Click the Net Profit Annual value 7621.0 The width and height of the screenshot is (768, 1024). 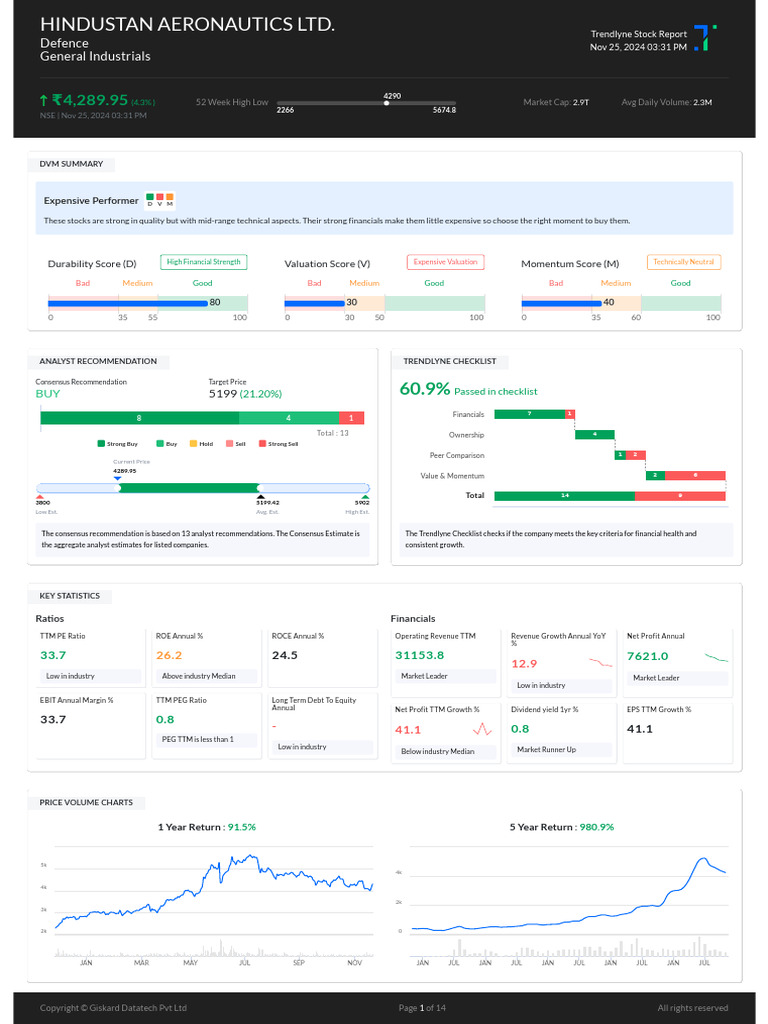(x=647, y=656)
